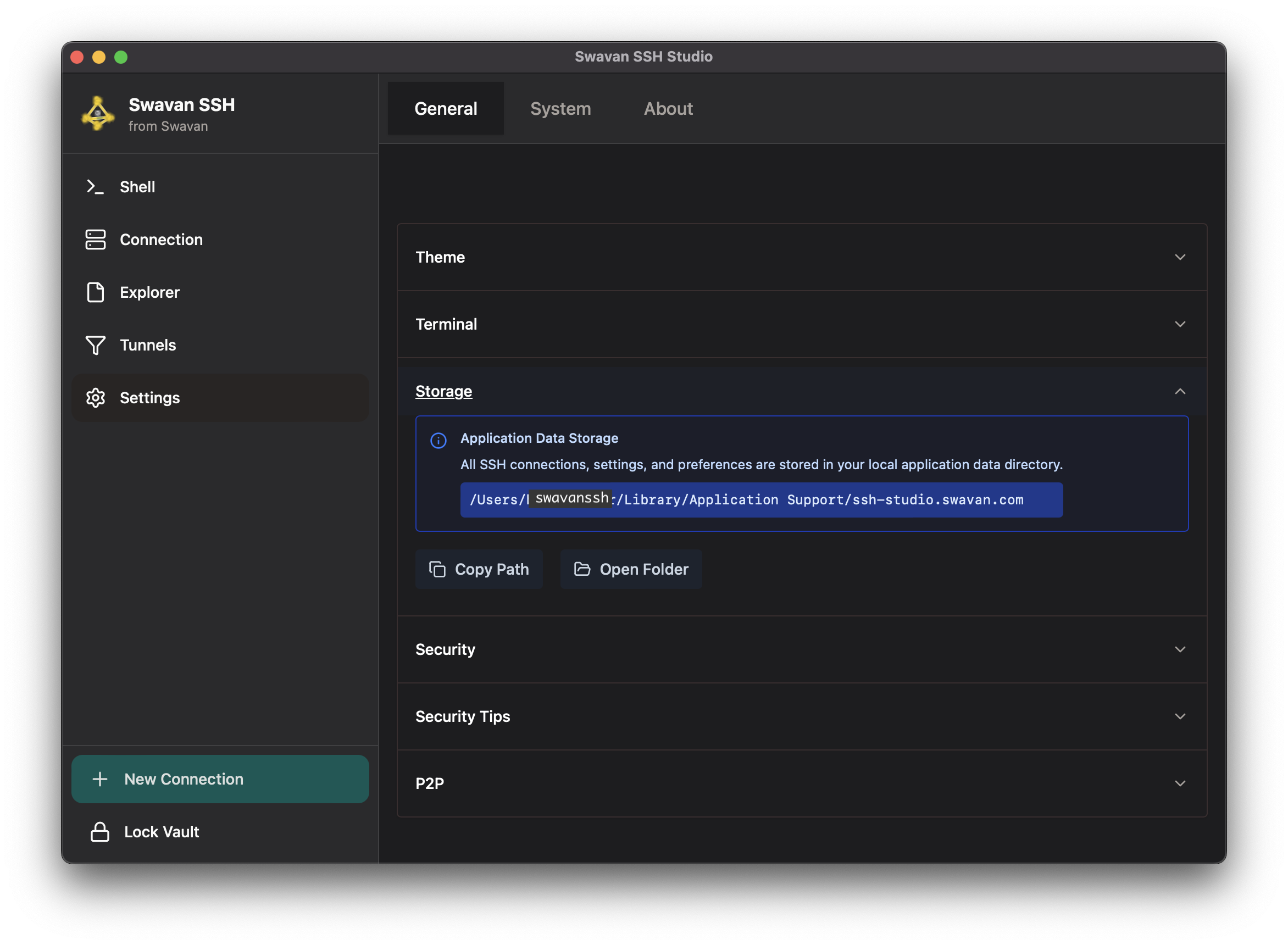Click the Copy Path button
Viewport: 1288px width, 945px height.
(x=479, y=569)
